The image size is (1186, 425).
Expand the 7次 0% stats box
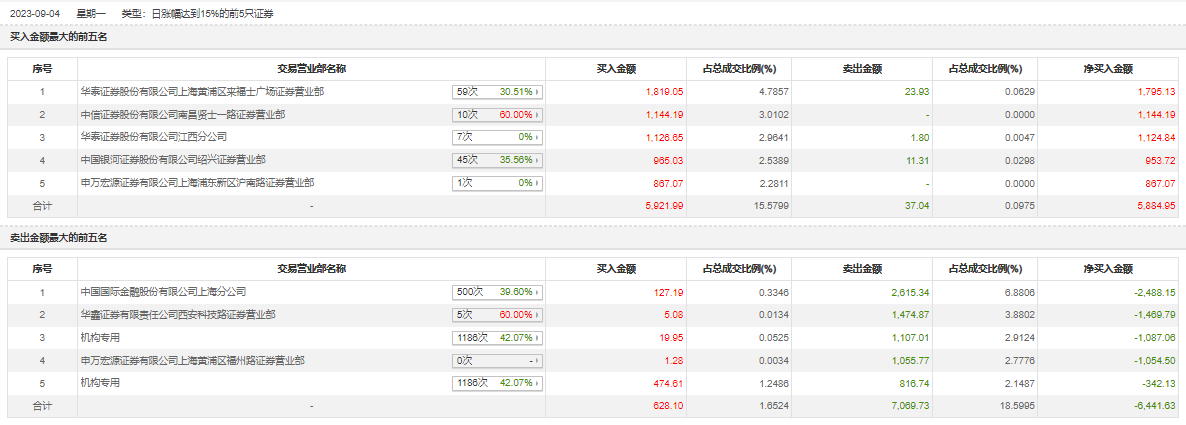(497, 137)
